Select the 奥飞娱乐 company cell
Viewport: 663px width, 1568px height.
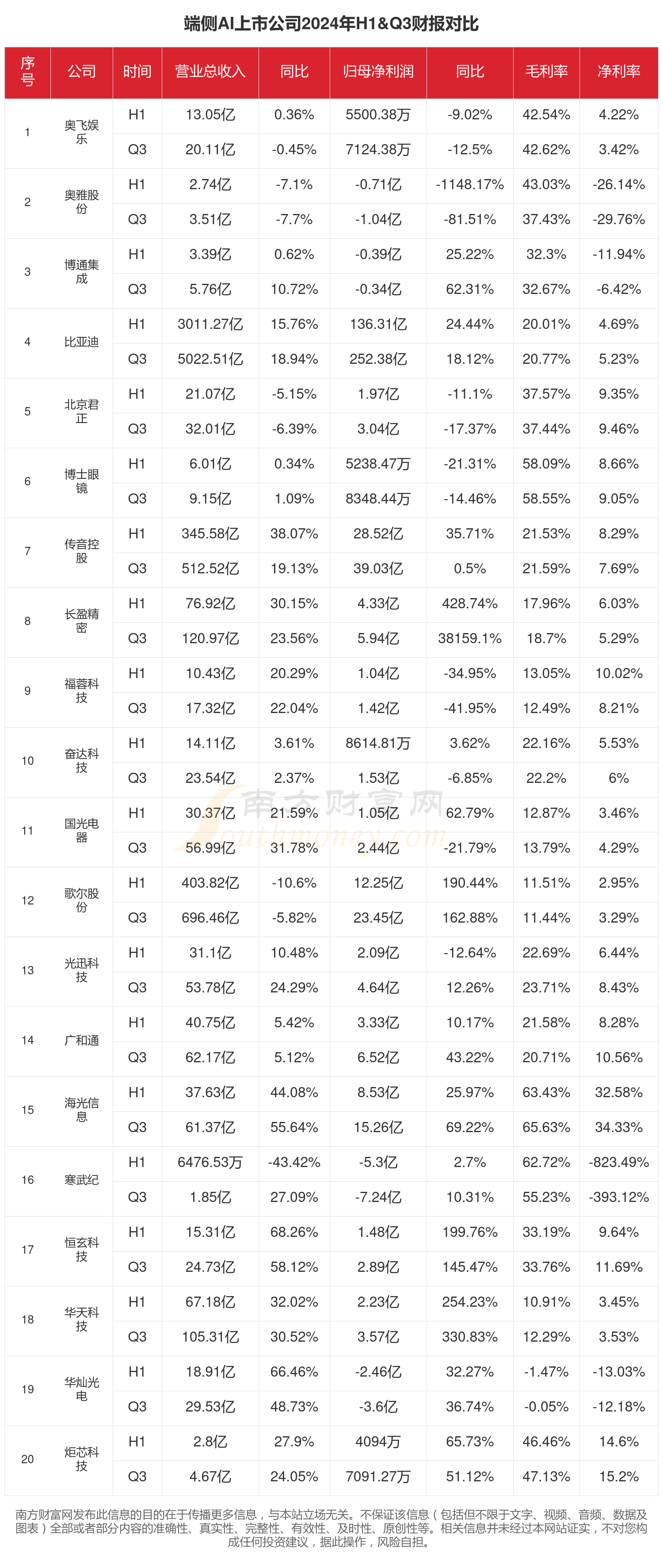(x=82, y=132)
